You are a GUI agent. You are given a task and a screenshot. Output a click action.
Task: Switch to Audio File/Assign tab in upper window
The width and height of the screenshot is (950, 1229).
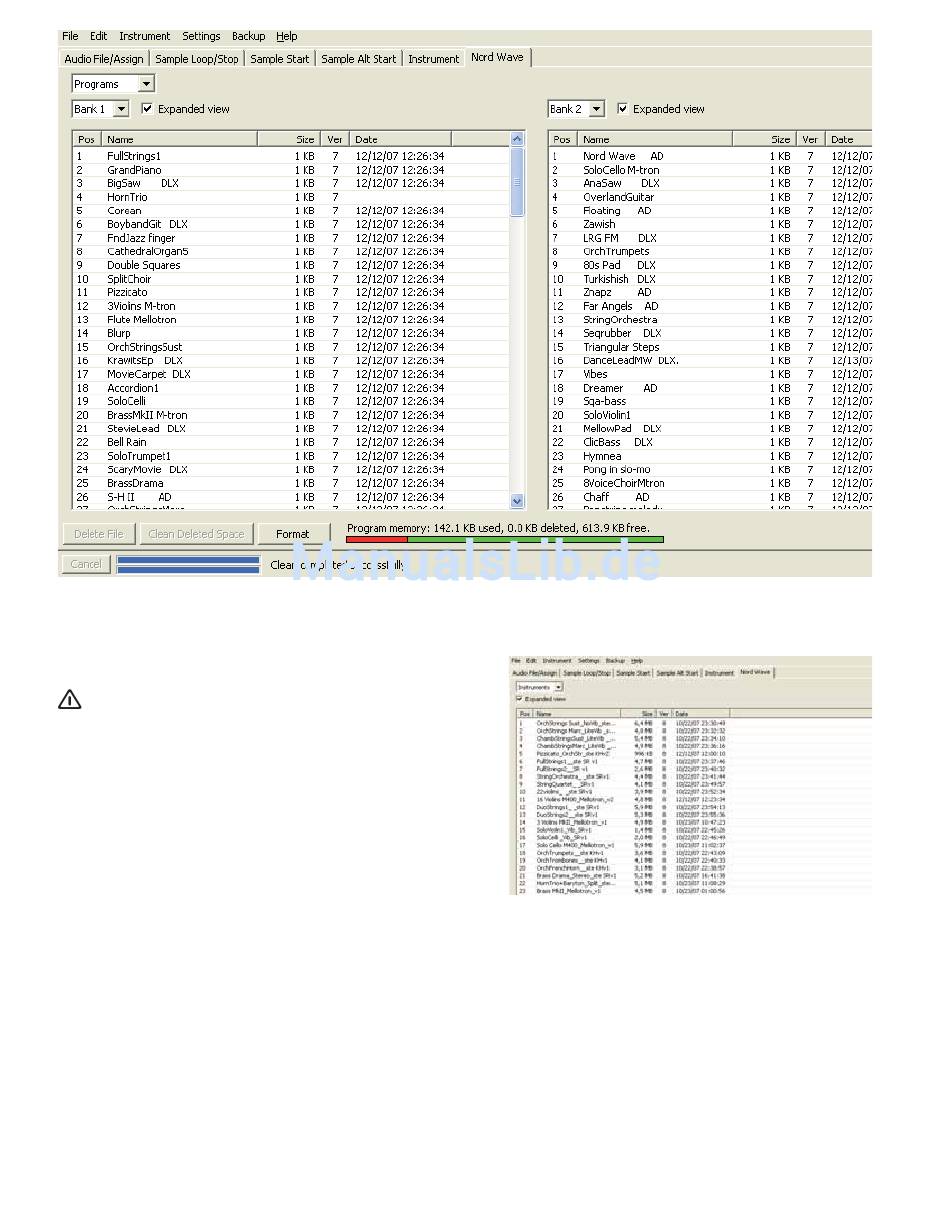tap(104, 59)
